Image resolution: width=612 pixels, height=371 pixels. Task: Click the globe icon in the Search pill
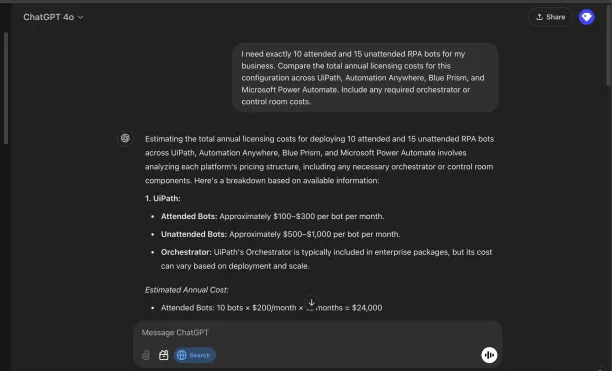181,355
